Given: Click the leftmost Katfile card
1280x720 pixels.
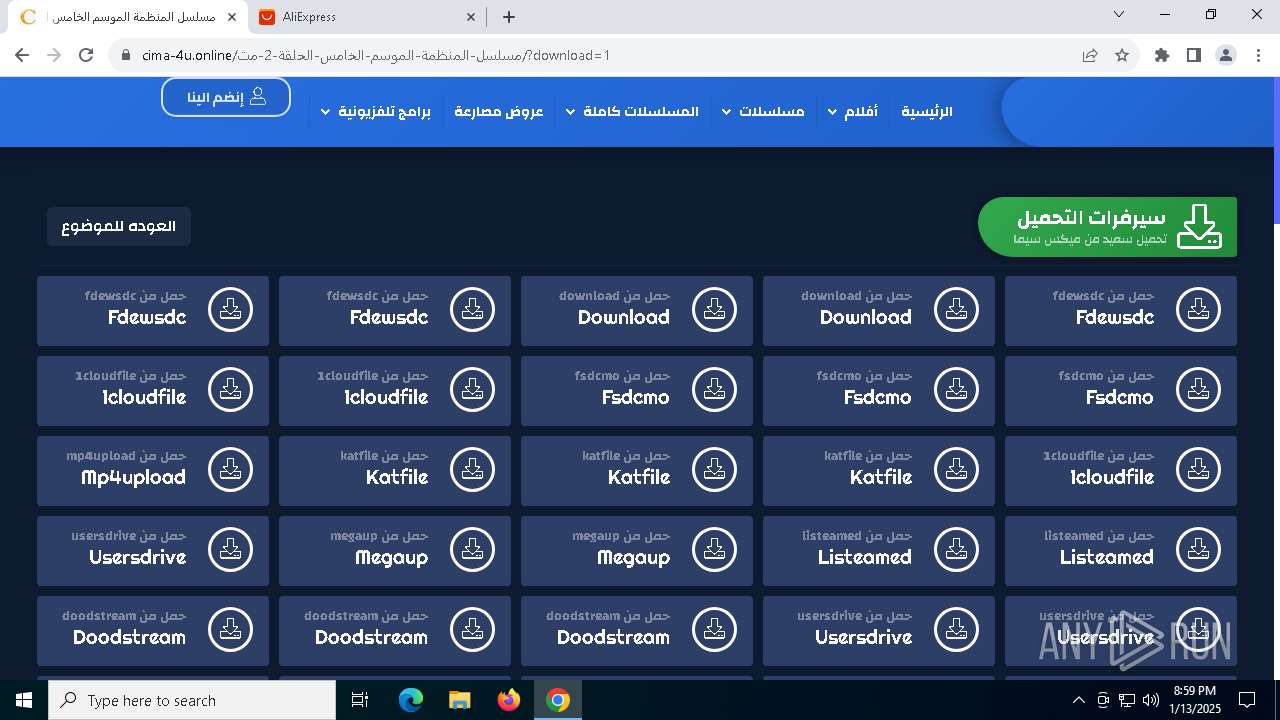Looking at the screenshot, I should click(395, 471).
